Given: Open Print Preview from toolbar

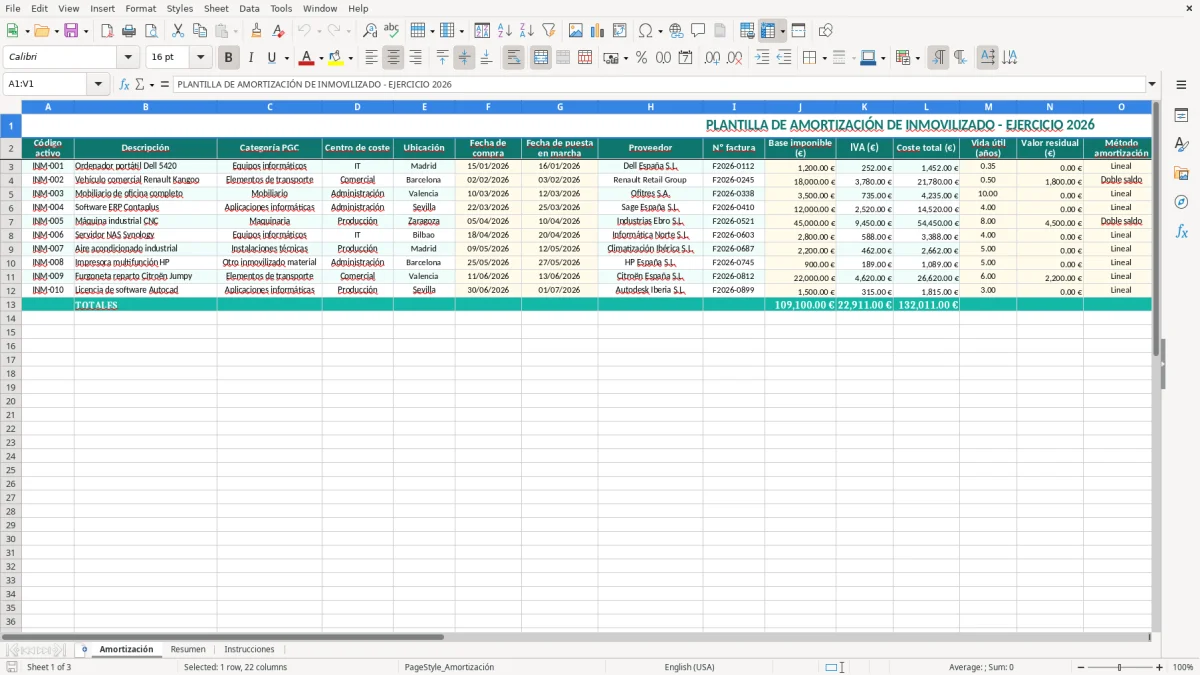Looking at the screenshot, I should click(x=151, y=31).
